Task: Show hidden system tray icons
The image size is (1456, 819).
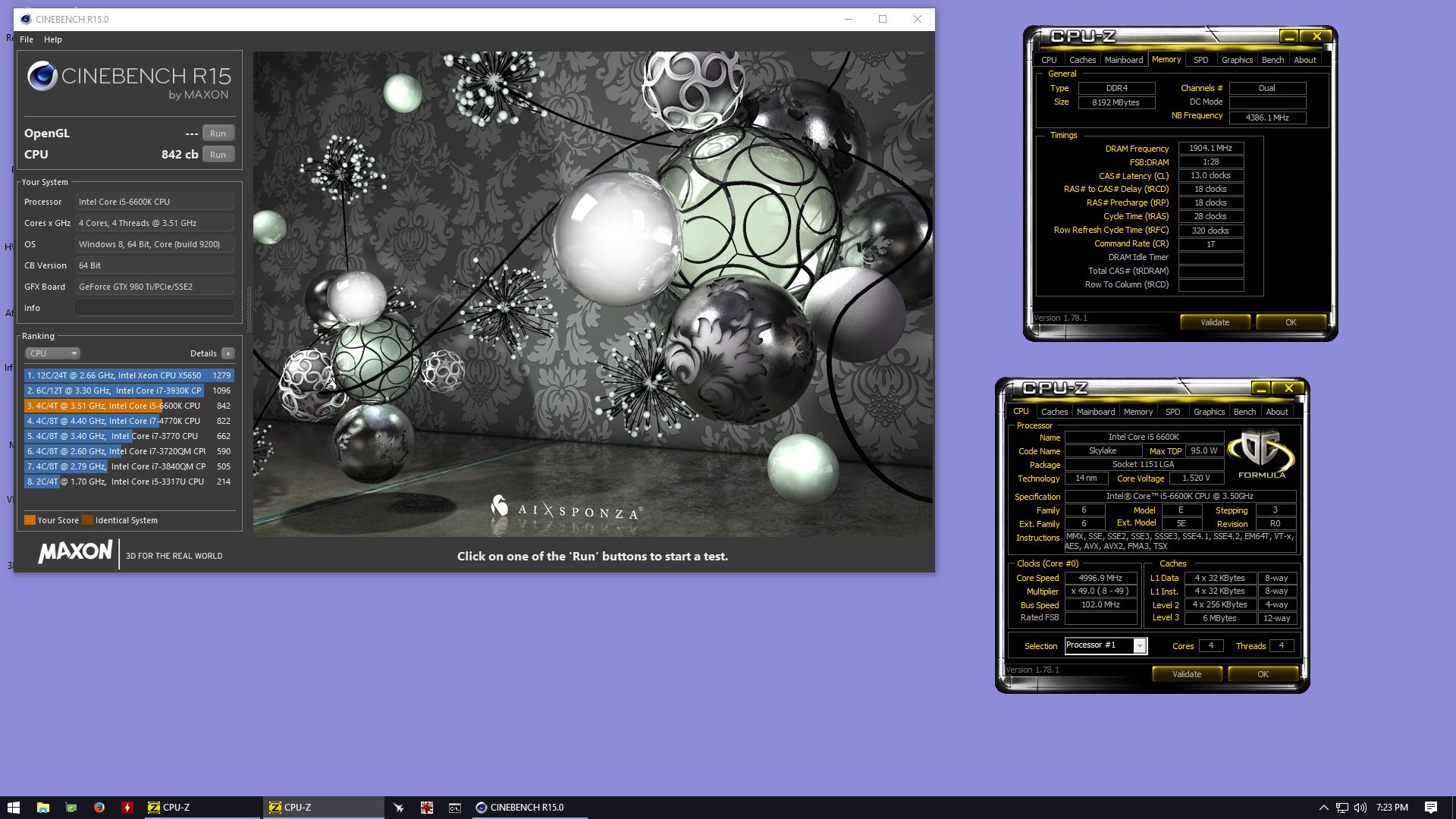Action: click(x=1324, y=808)
